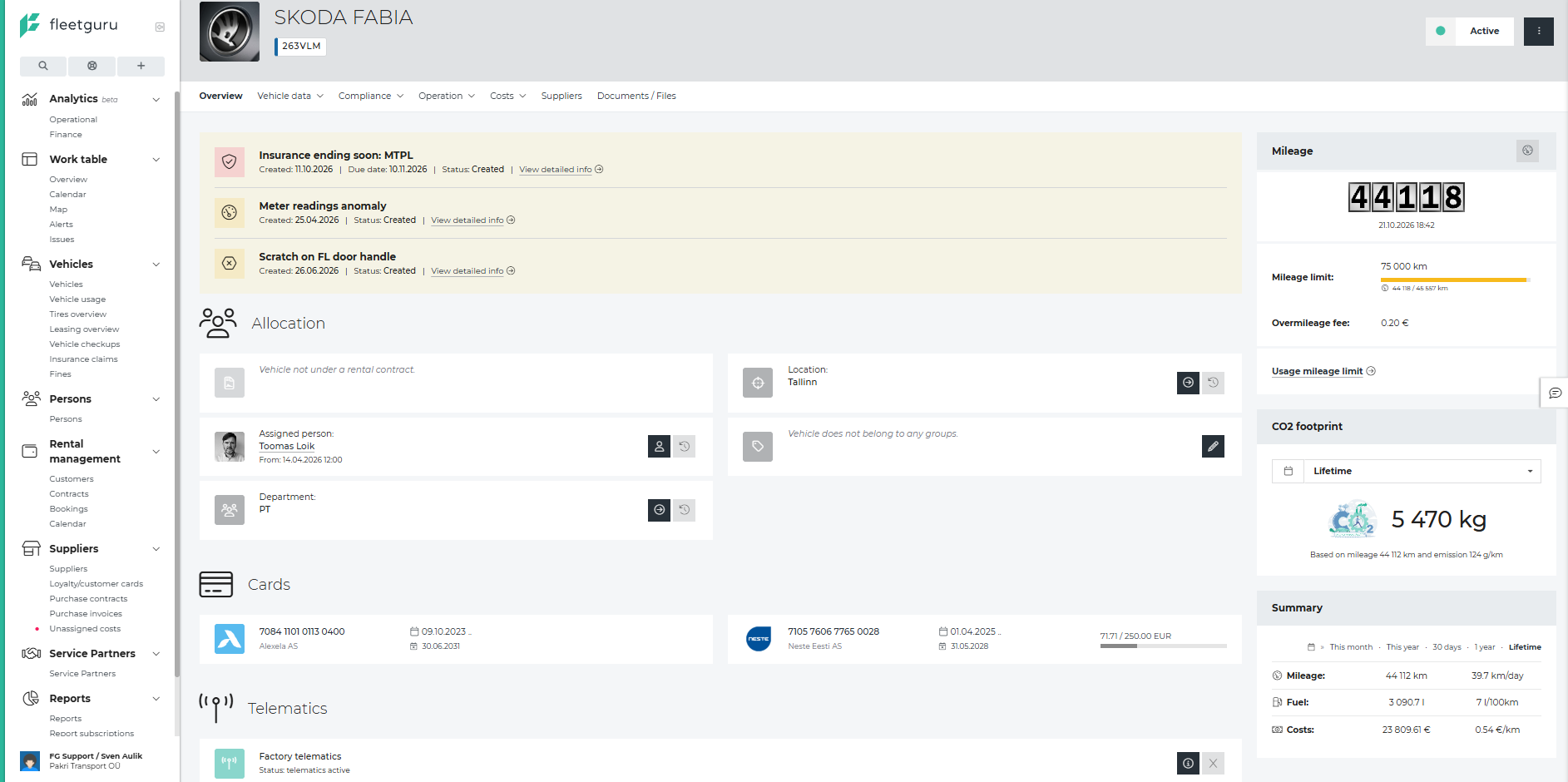Open the Compliance dropdown

[x=371, y=96]
